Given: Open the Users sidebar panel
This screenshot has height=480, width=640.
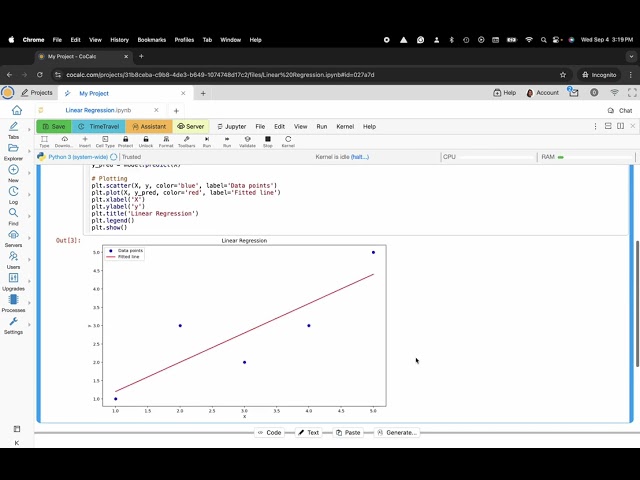Looking at the screenshot, I should [x=13, y=260].
